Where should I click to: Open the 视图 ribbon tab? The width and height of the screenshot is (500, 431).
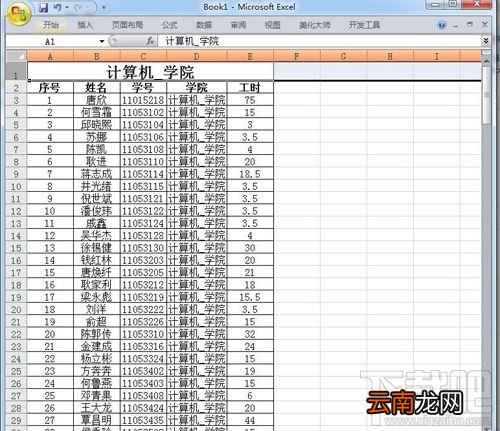[272, 25]
